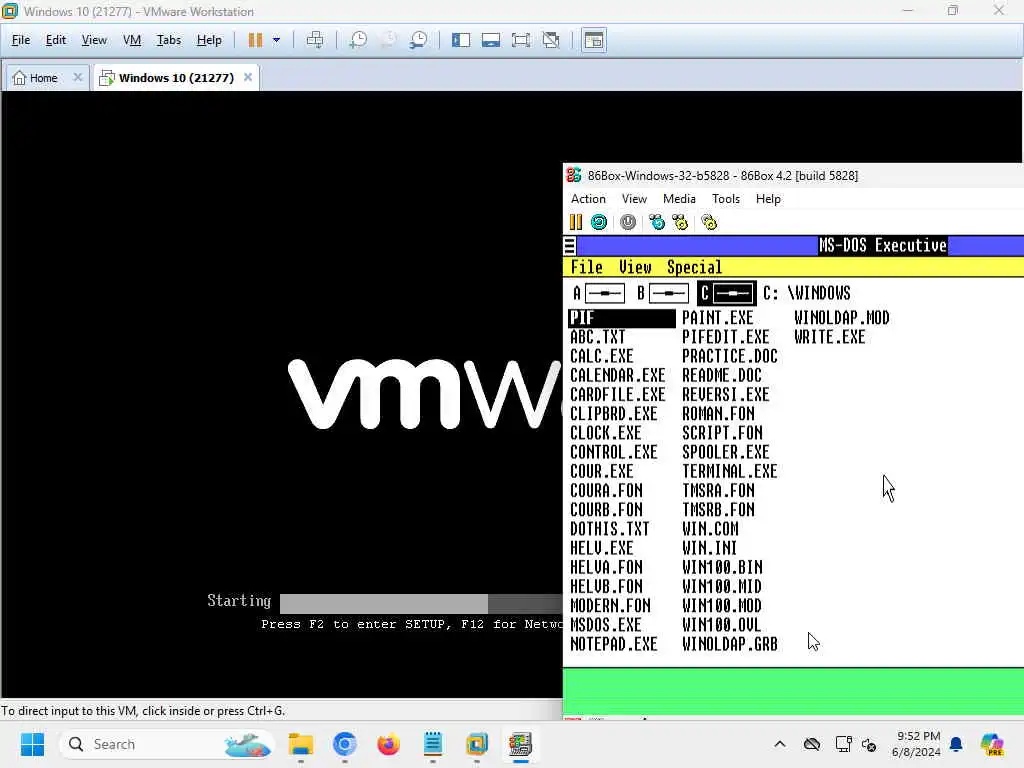Click the C: \WINDOWS path label
This screenshot has width=1024, height=768.
[807, 293]
